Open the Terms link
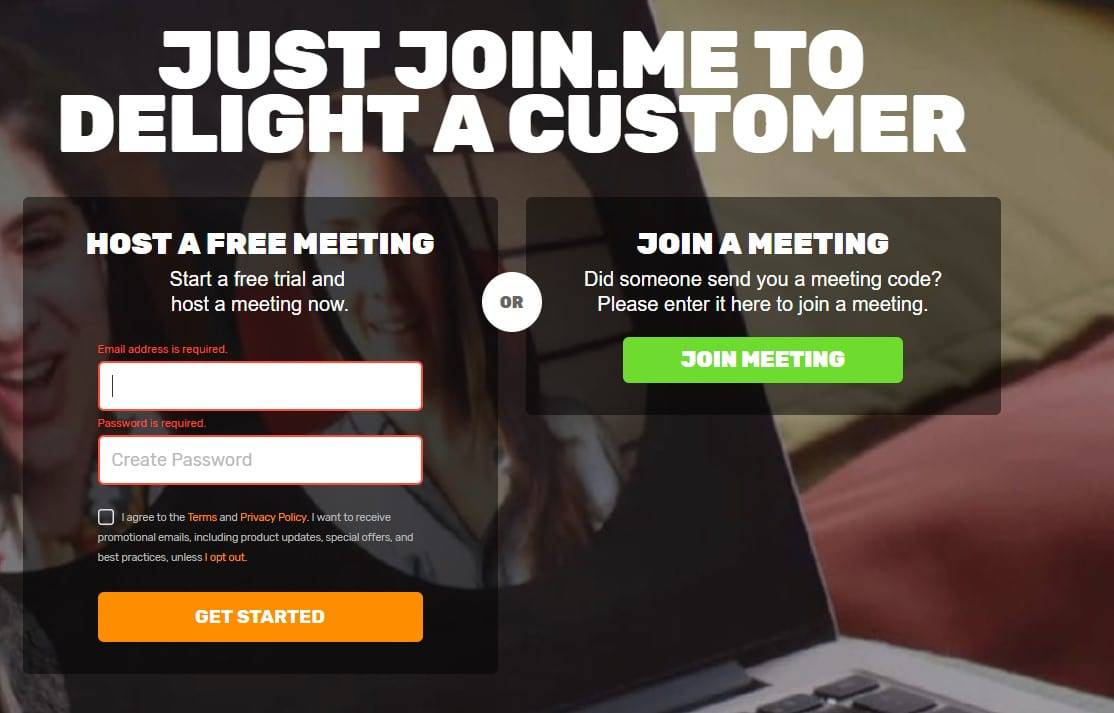The image size is (1114, 713). coord(202,517)
